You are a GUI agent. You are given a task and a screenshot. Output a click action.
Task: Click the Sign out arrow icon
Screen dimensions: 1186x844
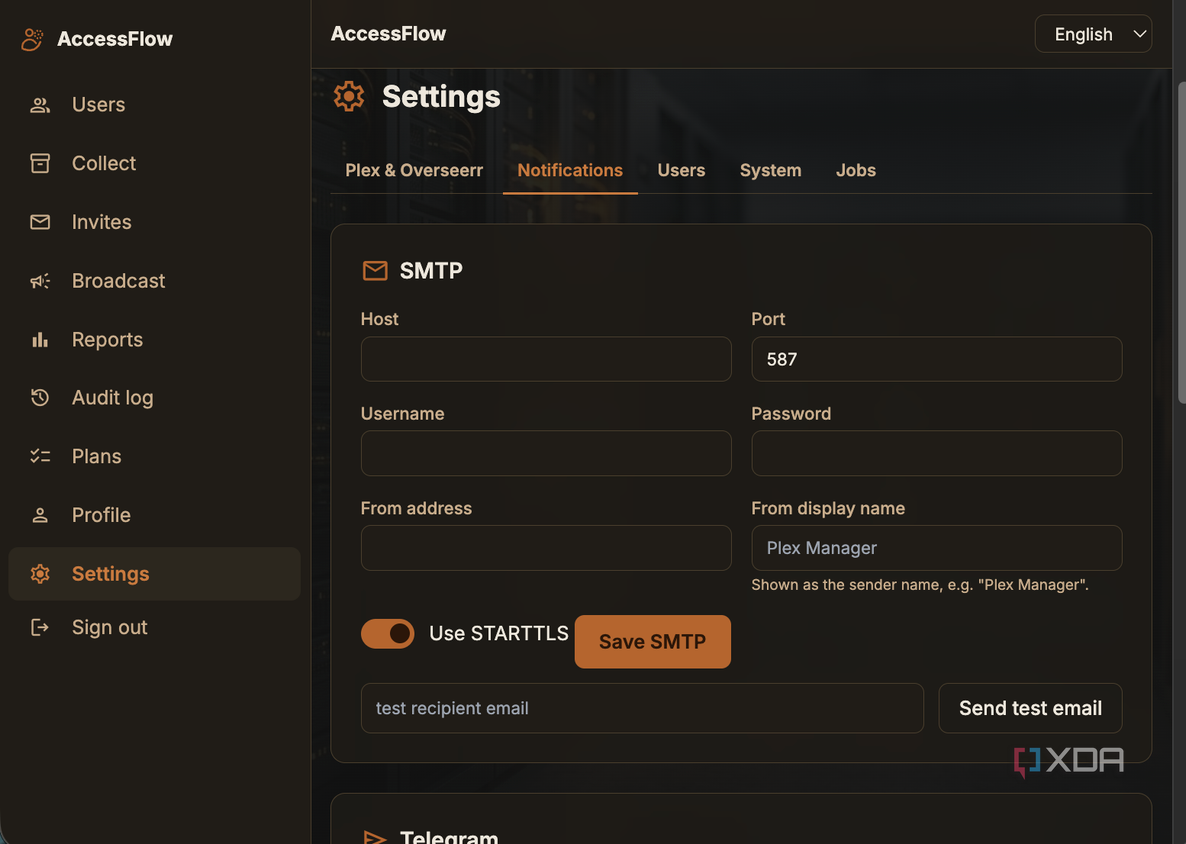click(x=40, y=627)
